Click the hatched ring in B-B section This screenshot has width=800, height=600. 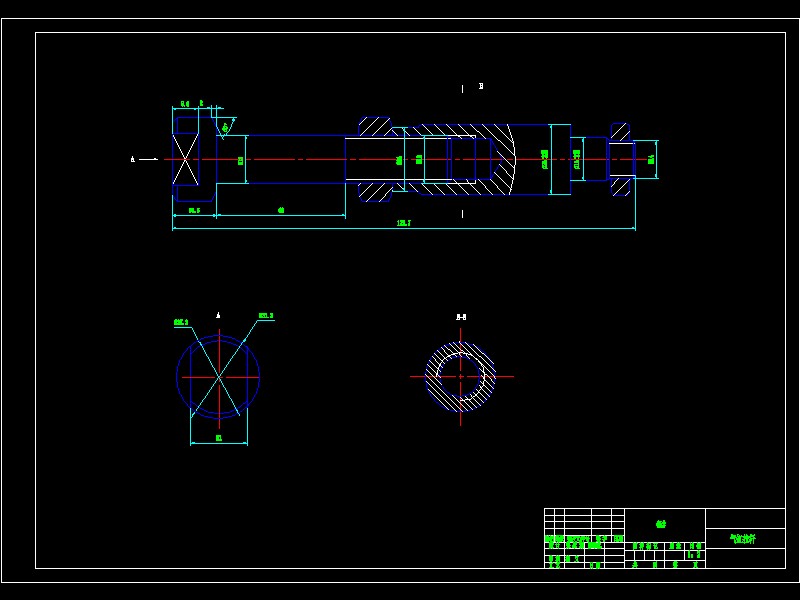point(436,355)
